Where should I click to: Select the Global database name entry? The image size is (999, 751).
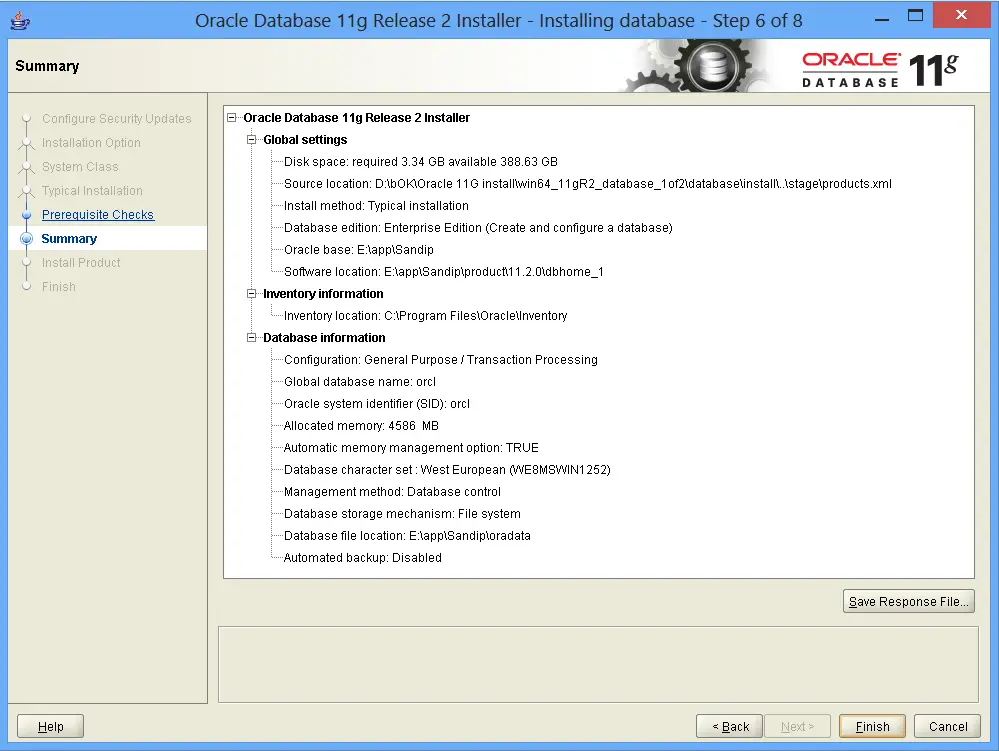point(360,382)
